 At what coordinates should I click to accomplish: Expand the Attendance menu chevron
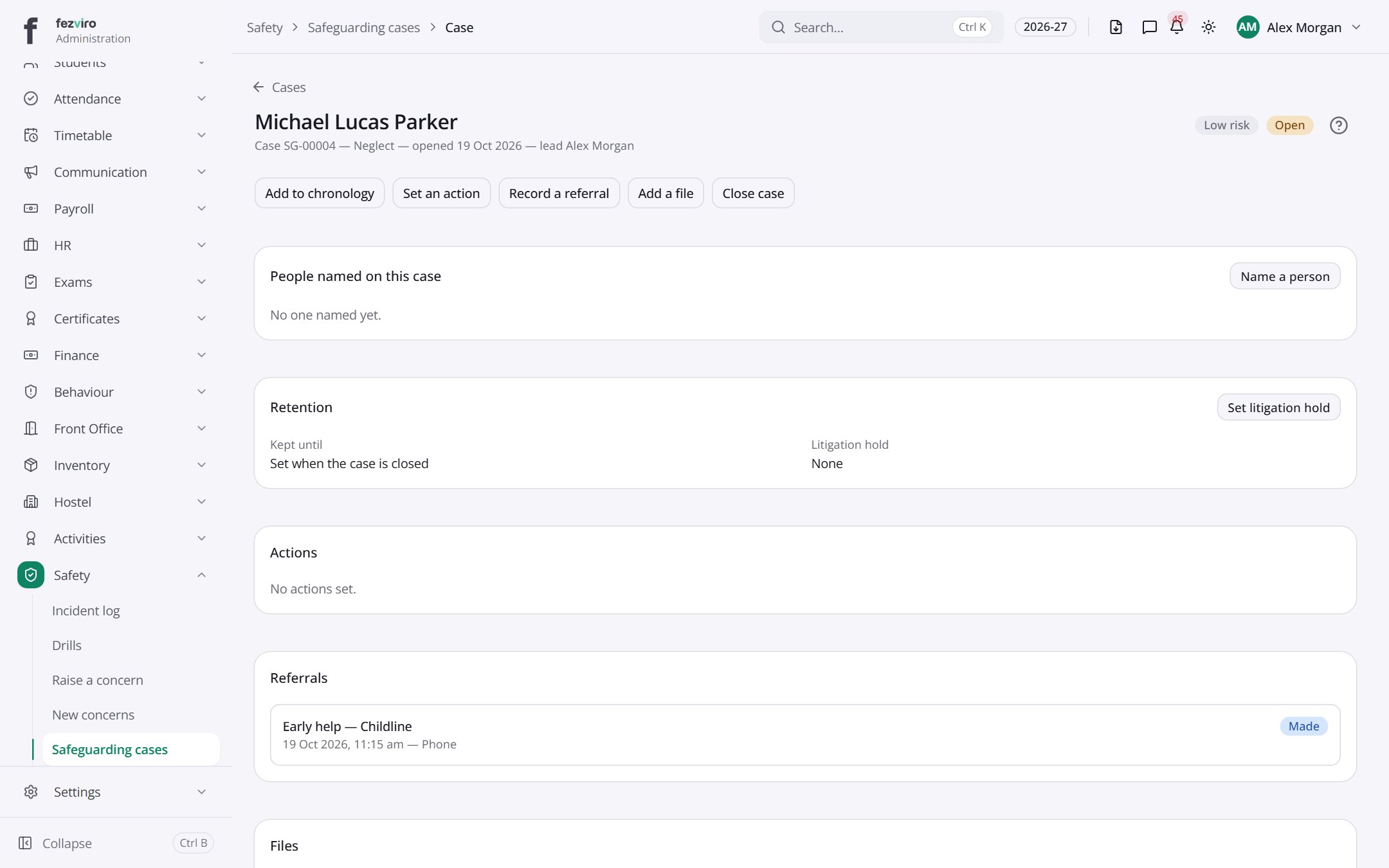pos(201,98)
